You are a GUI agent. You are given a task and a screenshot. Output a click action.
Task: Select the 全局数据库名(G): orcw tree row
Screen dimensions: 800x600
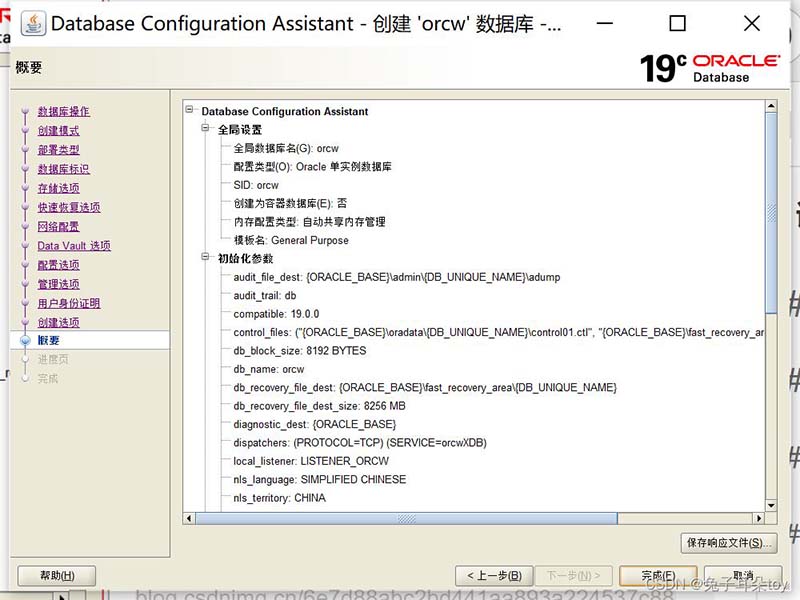[x=286, y=148]
